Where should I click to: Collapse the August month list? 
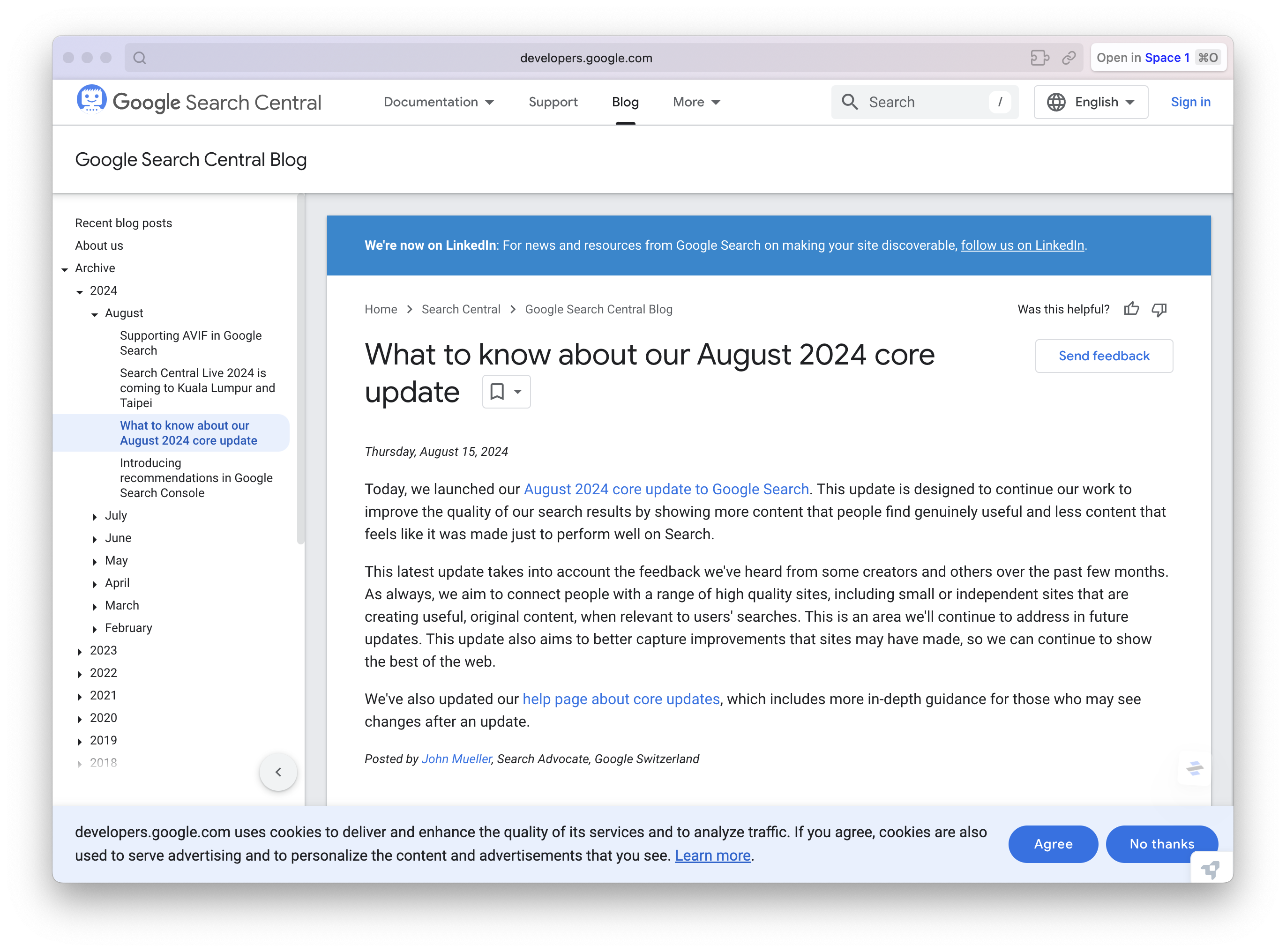95,314
